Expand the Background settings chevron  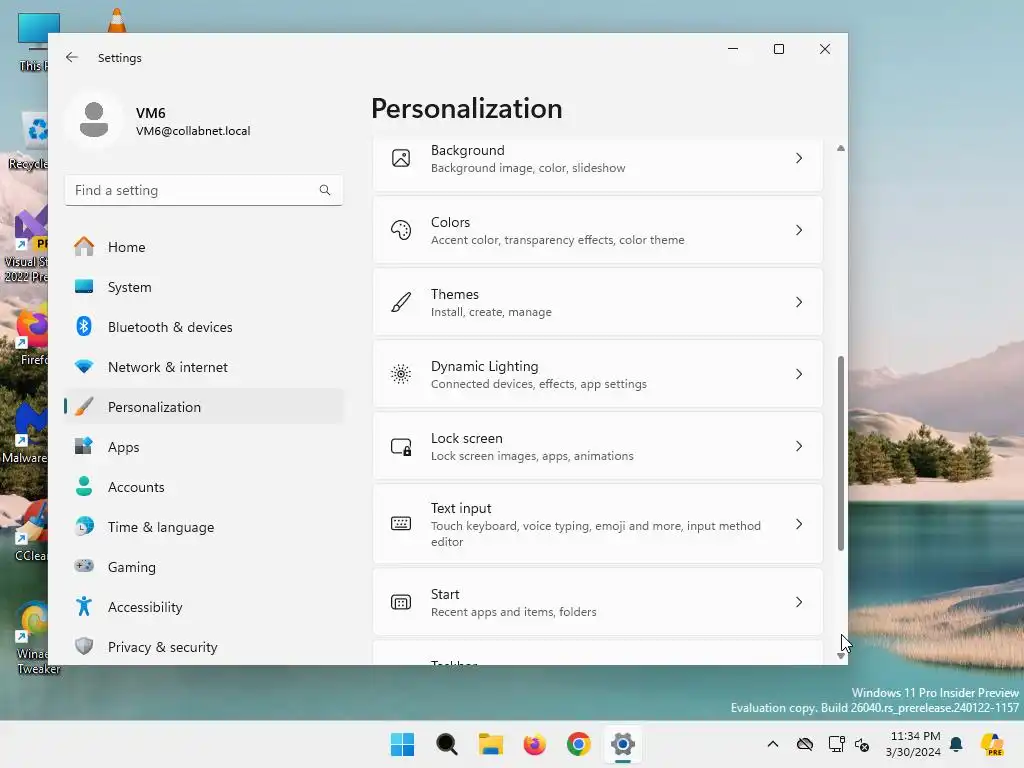[799, 158]
